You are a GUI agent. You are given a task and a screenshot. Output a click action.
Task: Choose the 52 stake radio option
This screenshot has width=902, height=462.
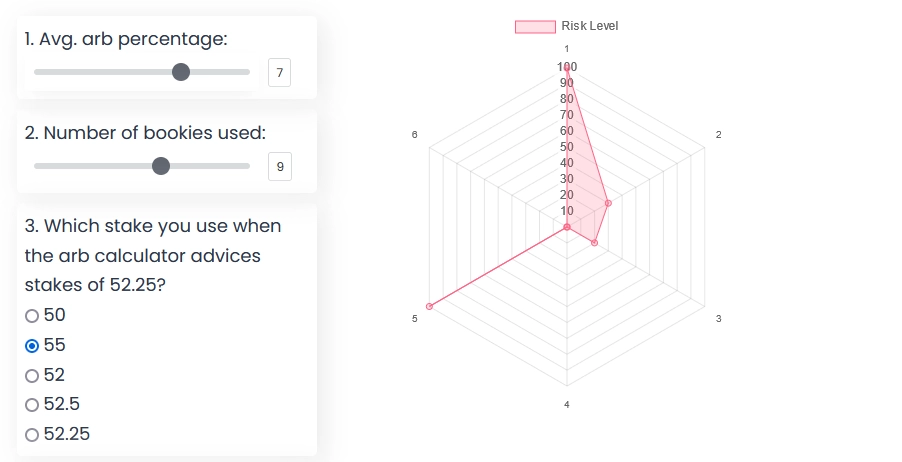click(x=32, y=376)
